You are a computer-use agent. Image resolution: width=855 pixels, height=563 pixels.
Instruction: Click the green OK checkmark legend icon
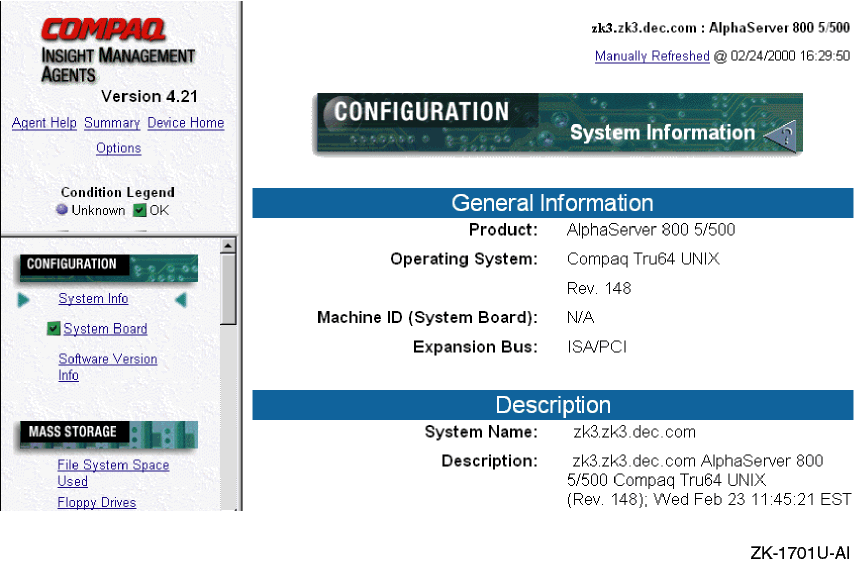(140, 210)
